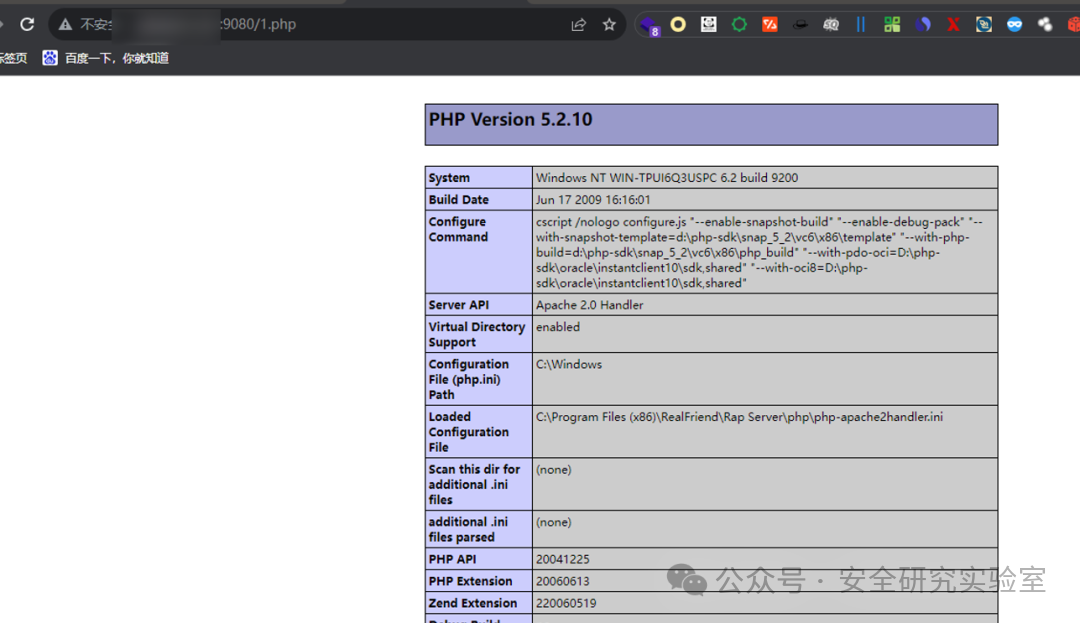
Task: Click the SQ extension icon
Action: pos(831,25)
